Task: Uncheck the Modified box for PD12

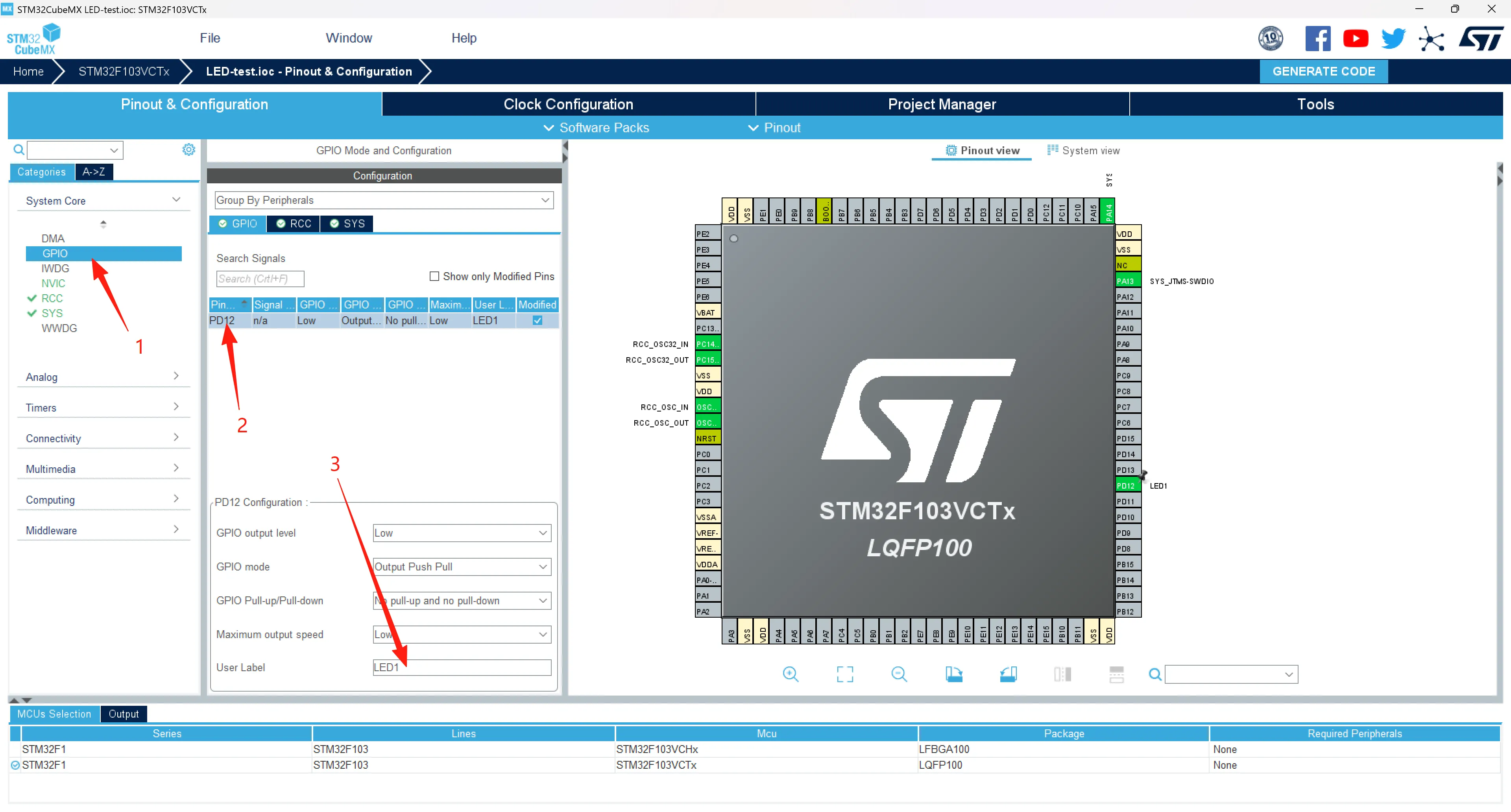Action: coord(537,321)
